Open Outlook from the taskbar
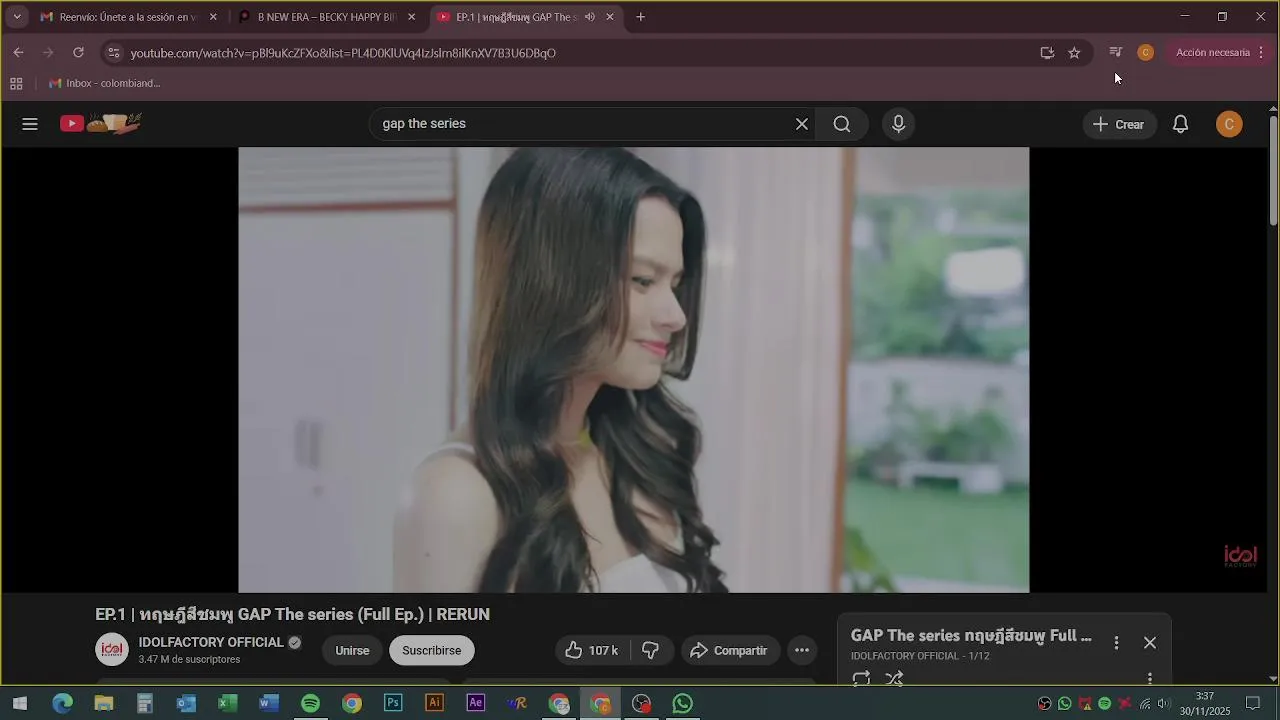The width and height of the screenshot is (1280, 720). click(x=186, y=704)
